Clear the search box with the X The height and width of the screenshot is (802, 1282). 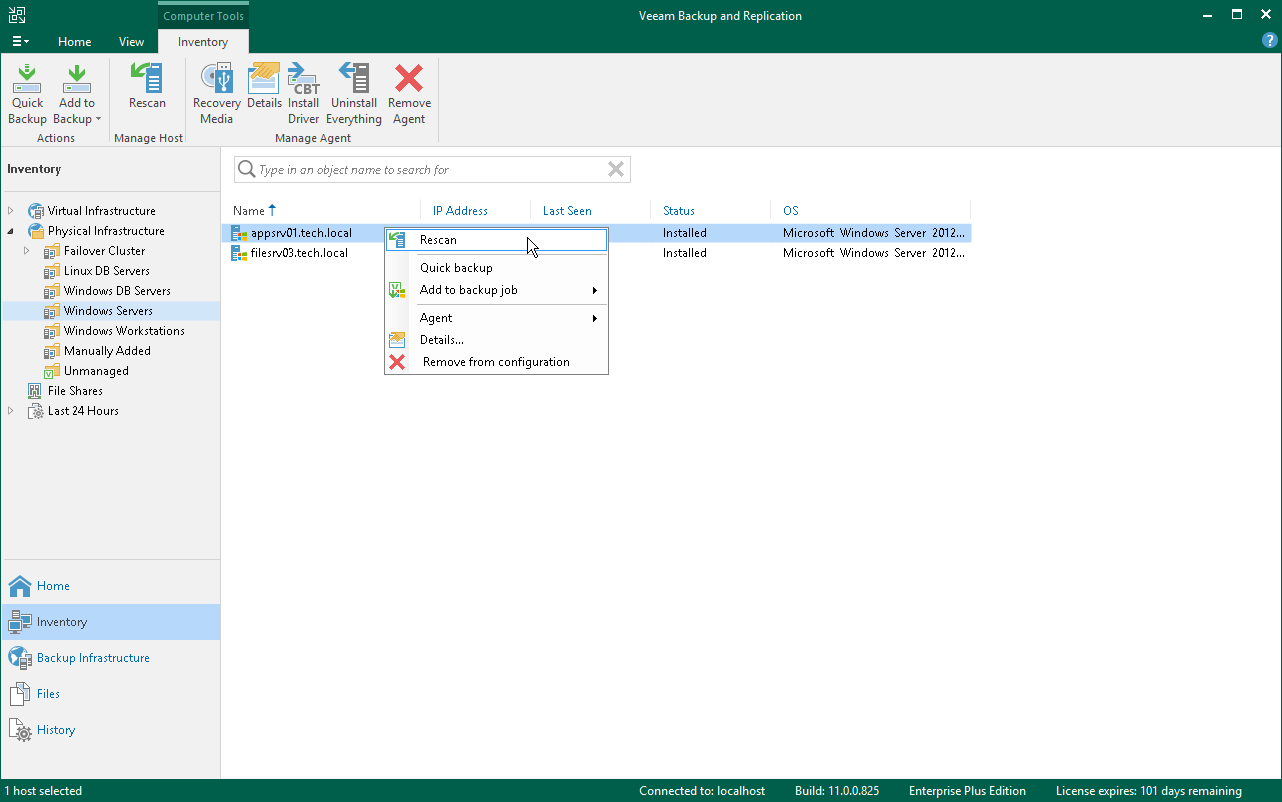[616, 170]
